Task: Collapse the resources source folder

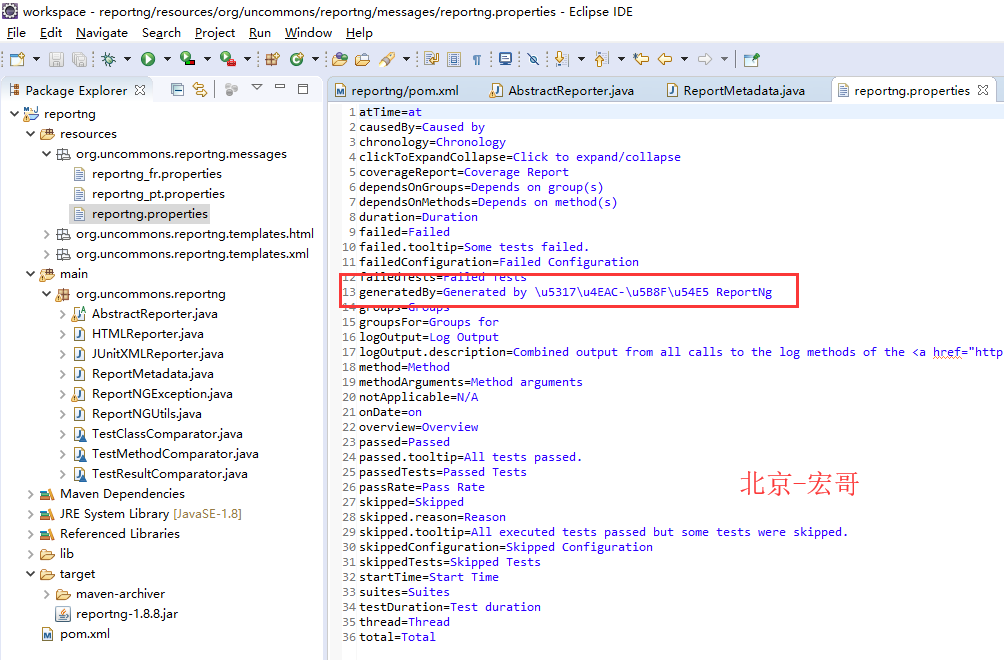Action: tap(31, 134)
